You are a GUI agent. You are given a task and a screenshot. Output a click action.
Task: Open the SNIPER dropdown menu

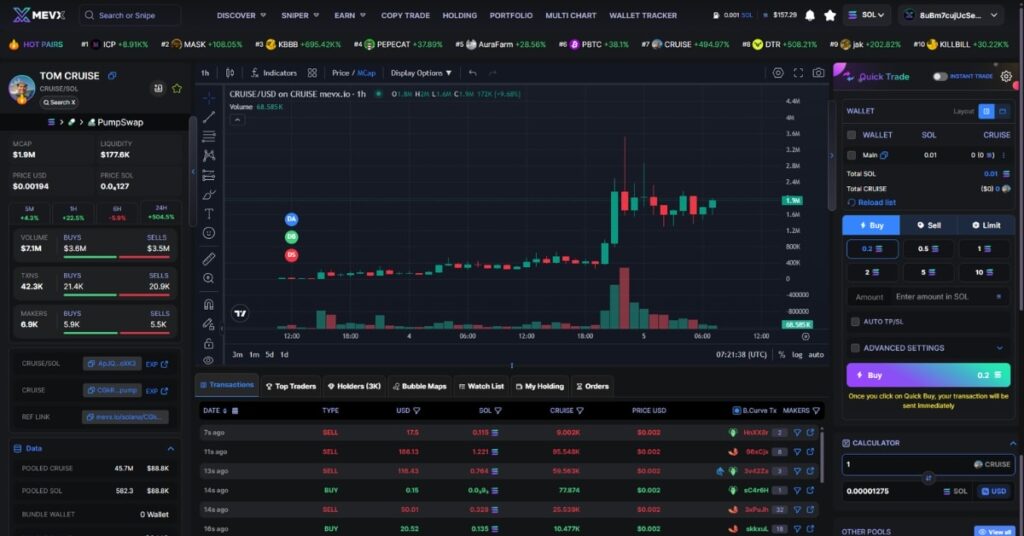point(300,15)
